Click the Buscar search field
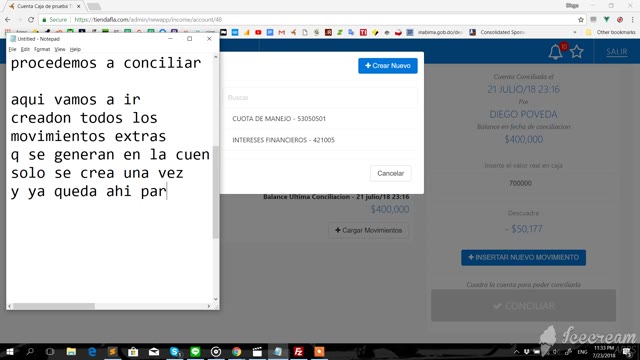 coord(320,98)
